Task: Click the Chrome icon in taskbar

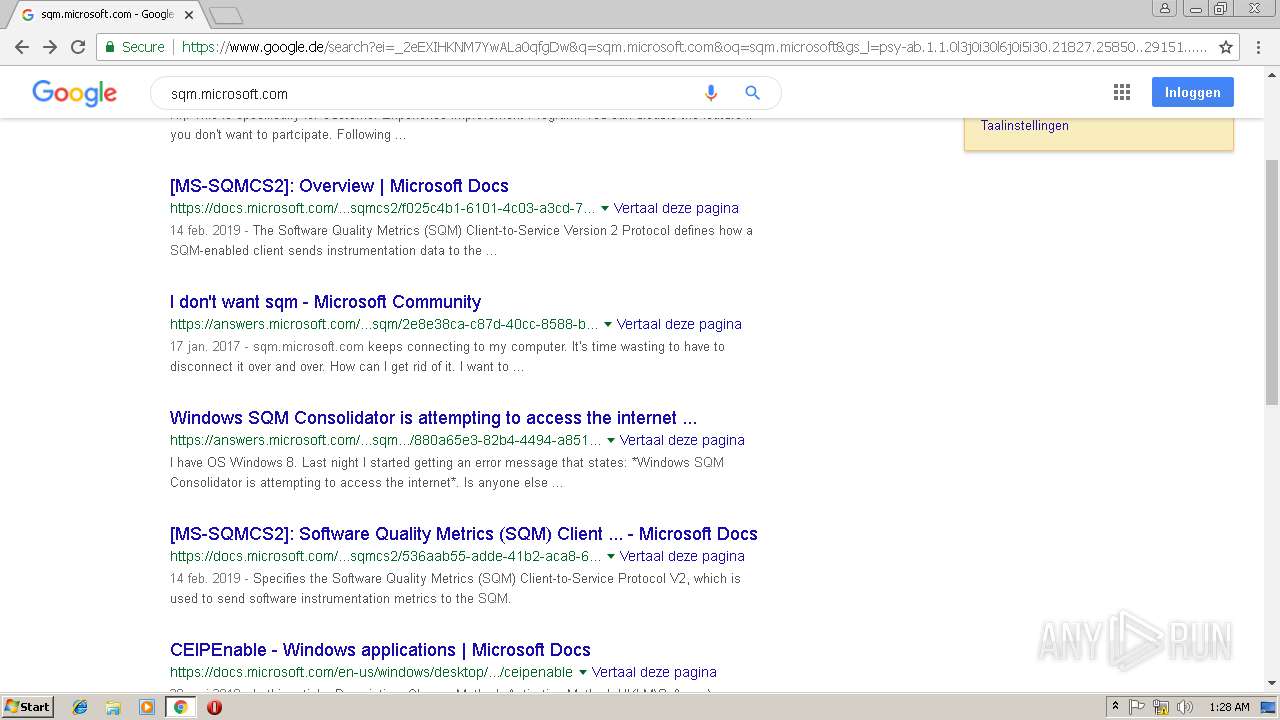Action: [181, 707]
